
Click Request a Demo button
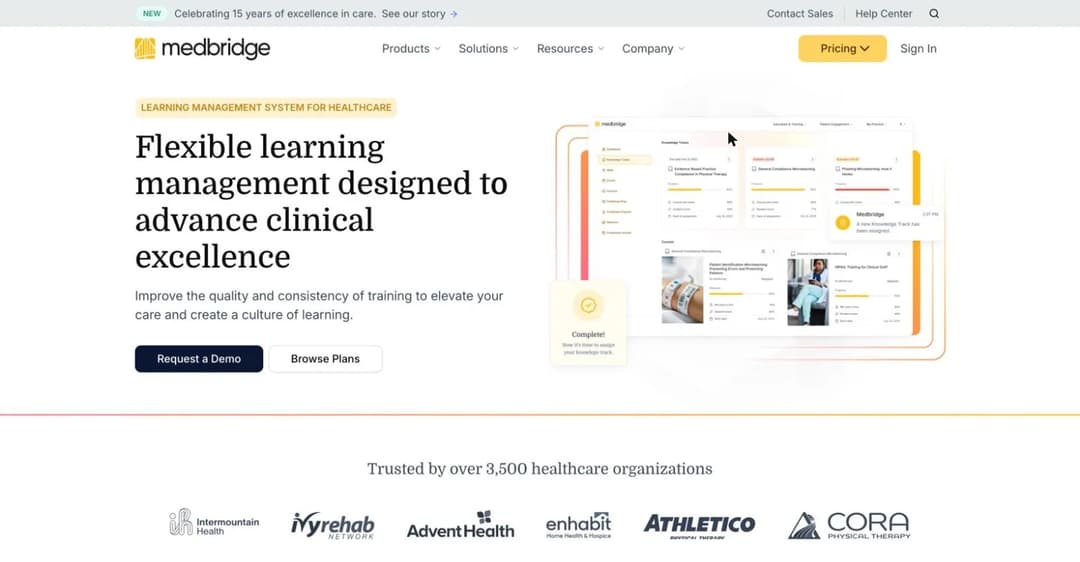(199, 359)
